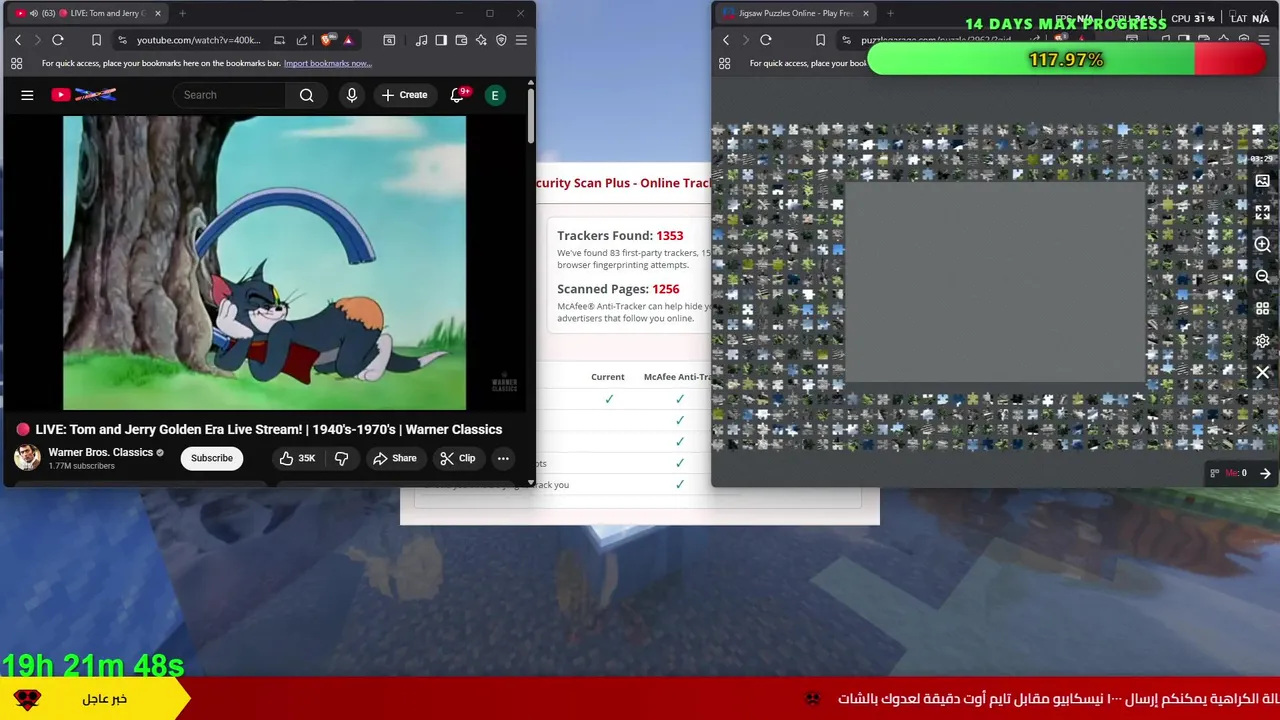Close the Tom and Jerry tab
Viewport: 1280px width, 720px height.
pos(157,13)
